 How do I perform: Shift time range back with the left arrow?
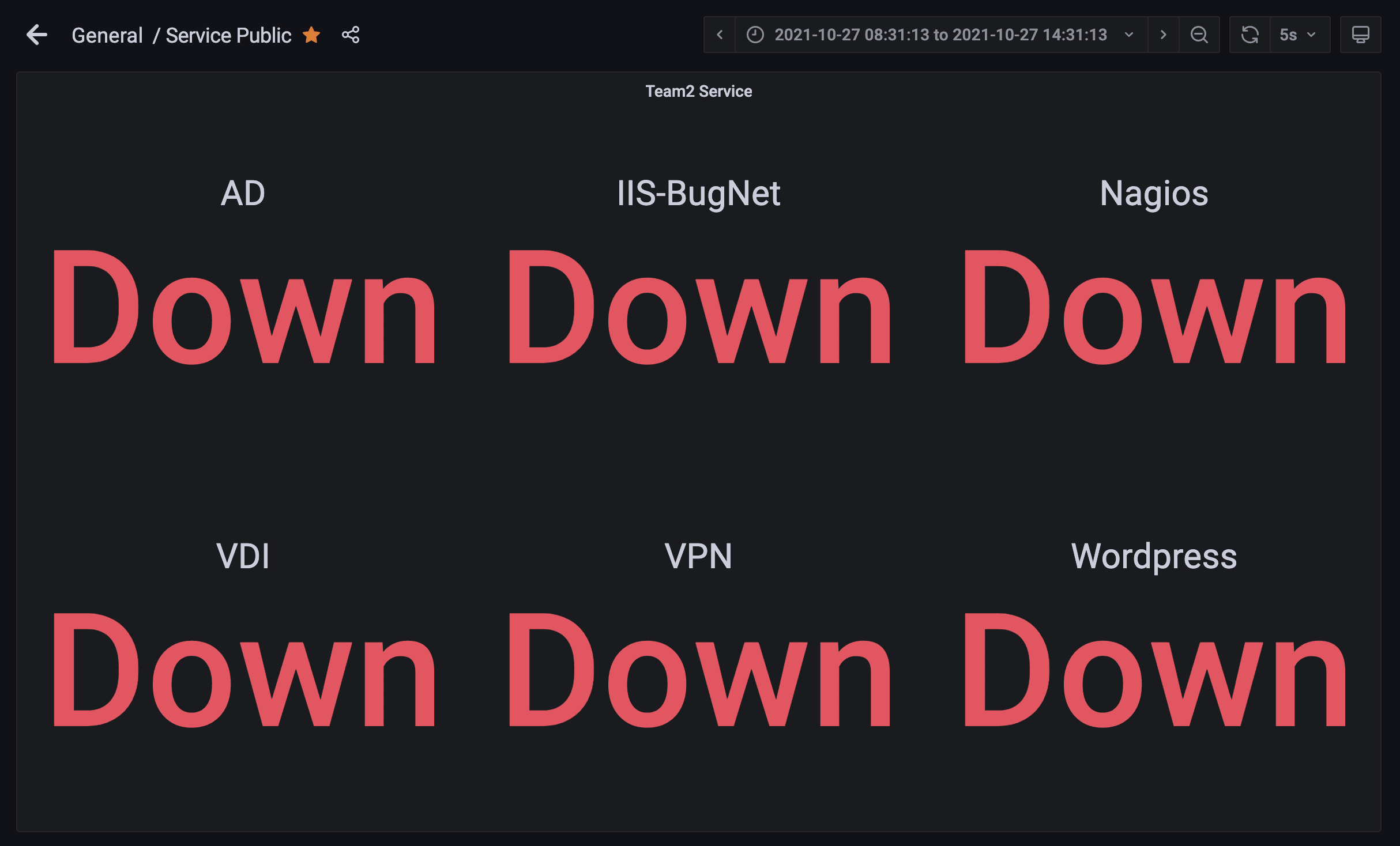pos(719,35)
